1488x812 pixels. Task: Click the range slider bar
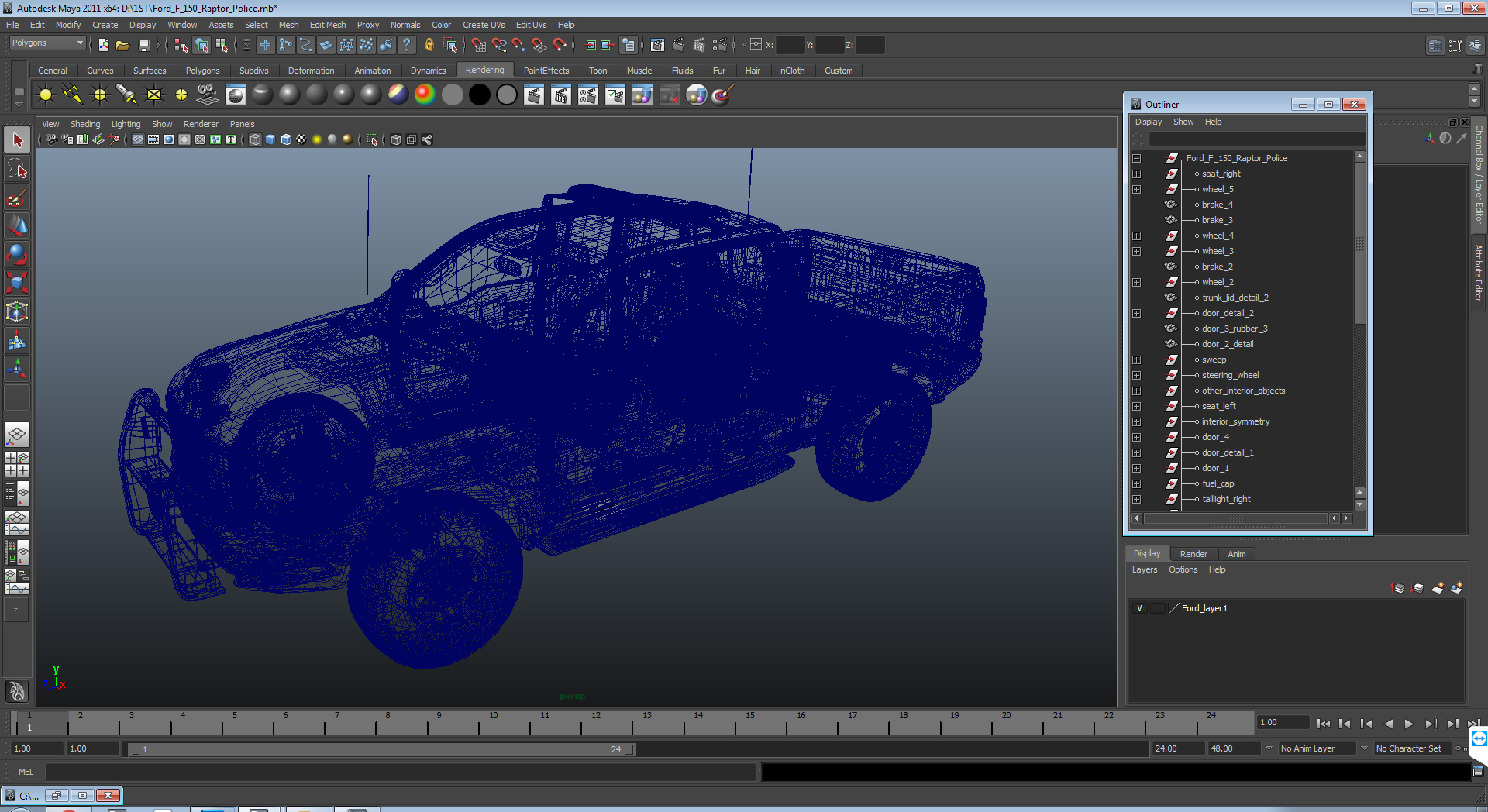pos(382,749)
